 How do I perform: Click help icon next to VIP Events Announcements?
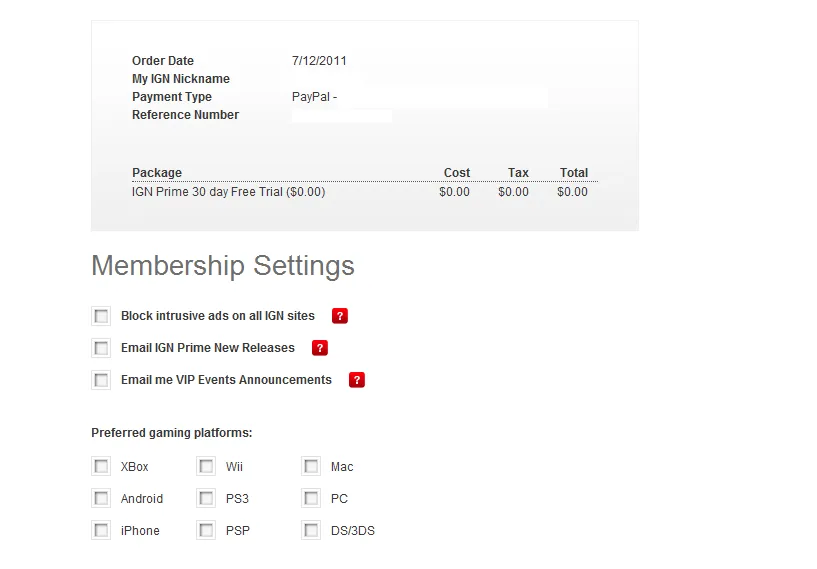pos(357,380)
